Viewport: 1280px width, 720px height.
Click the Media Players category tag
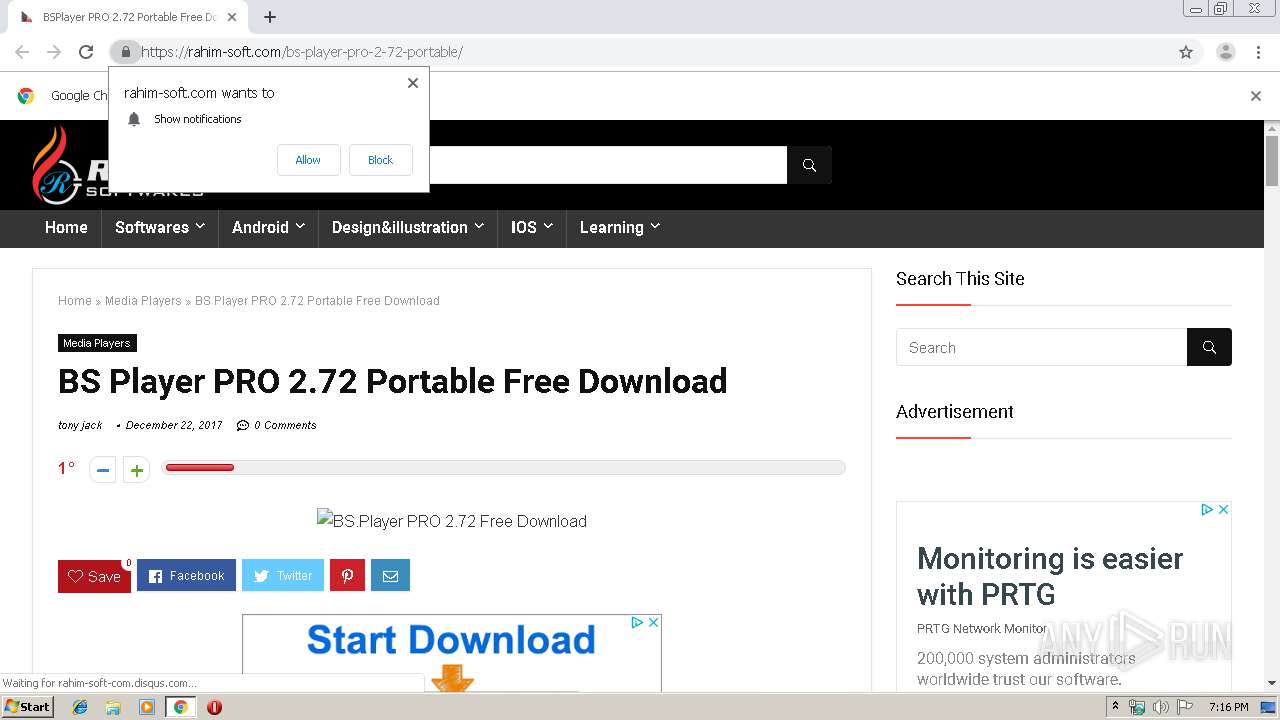[x=97, y=343]
